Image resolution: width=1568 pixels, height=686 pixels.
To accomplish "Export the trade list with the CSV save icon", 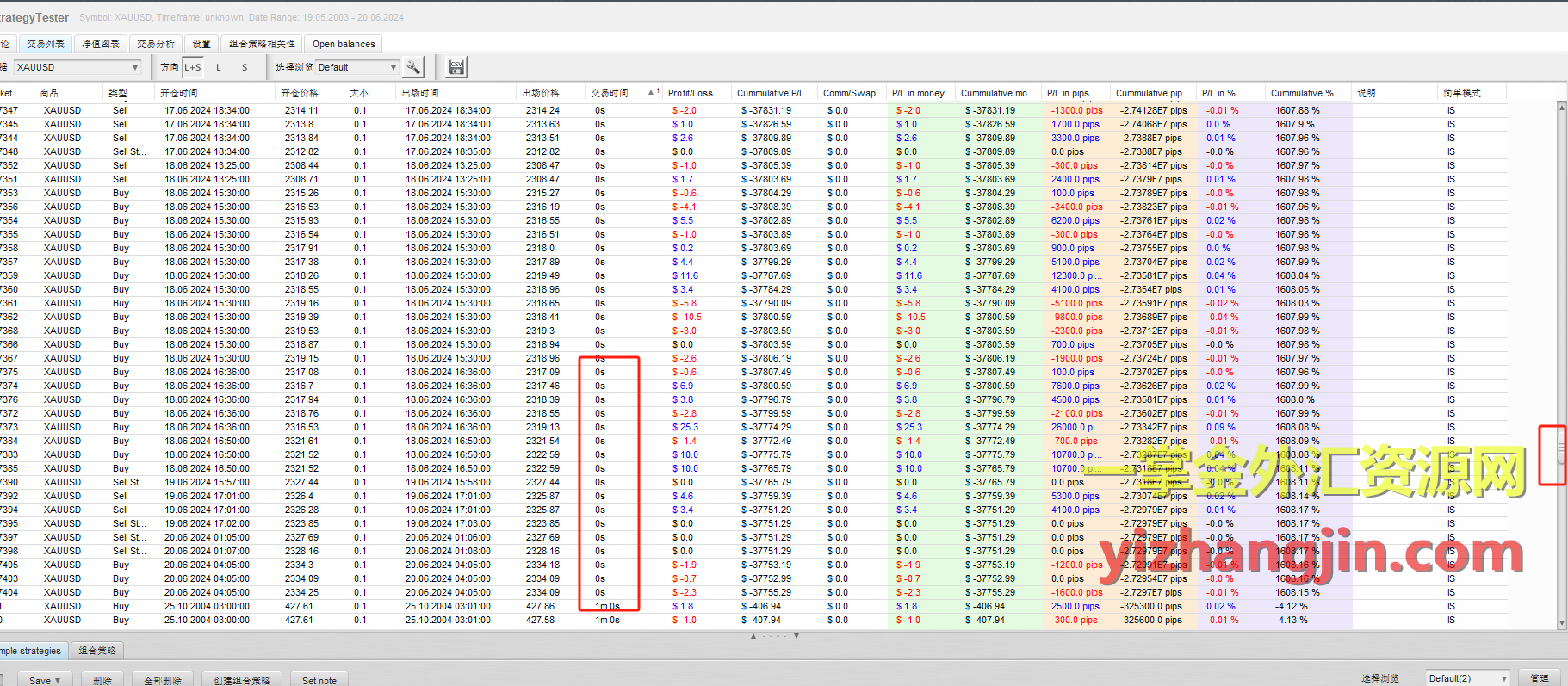I will 457,67.
